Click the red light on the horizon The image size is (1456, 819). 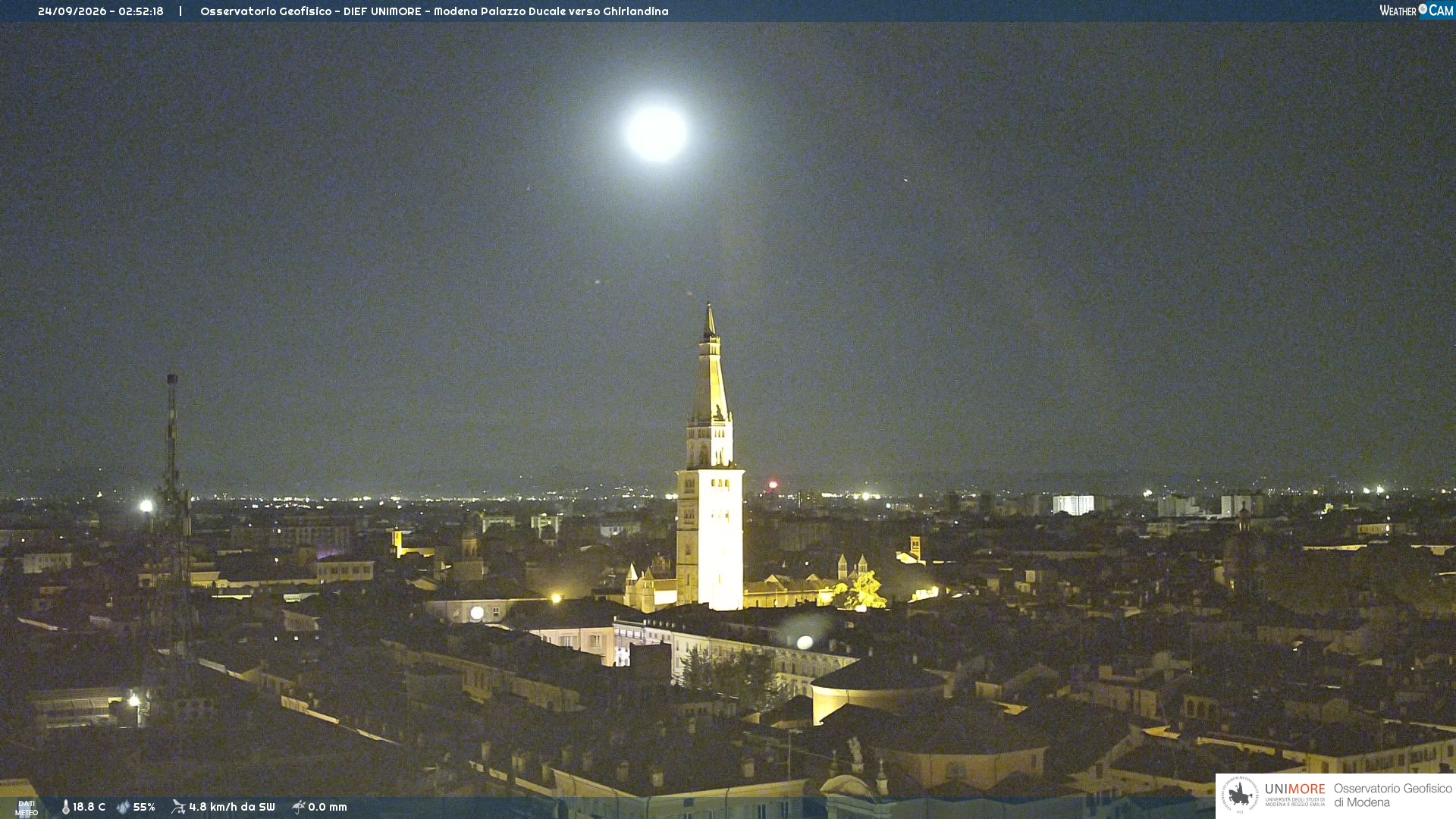pyautogui.click(x=773, y=485)
